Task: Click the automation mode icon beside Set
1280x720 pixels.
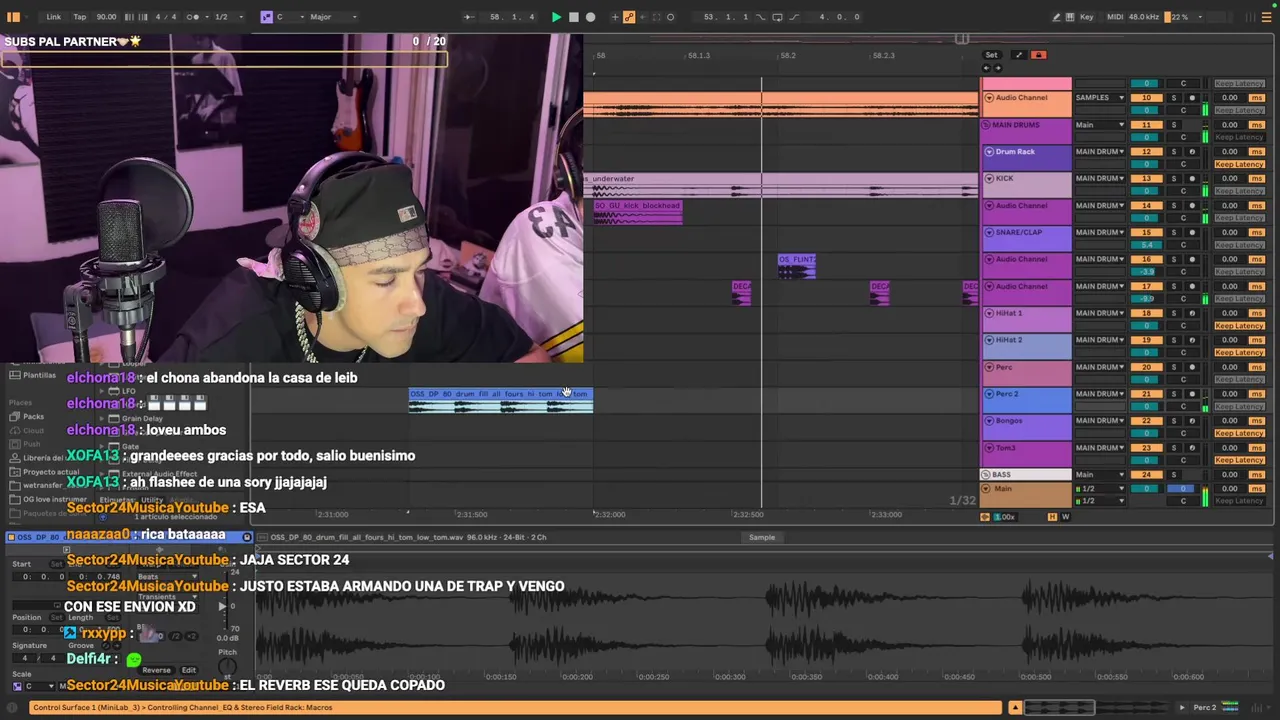Action: pos(1018,55)
